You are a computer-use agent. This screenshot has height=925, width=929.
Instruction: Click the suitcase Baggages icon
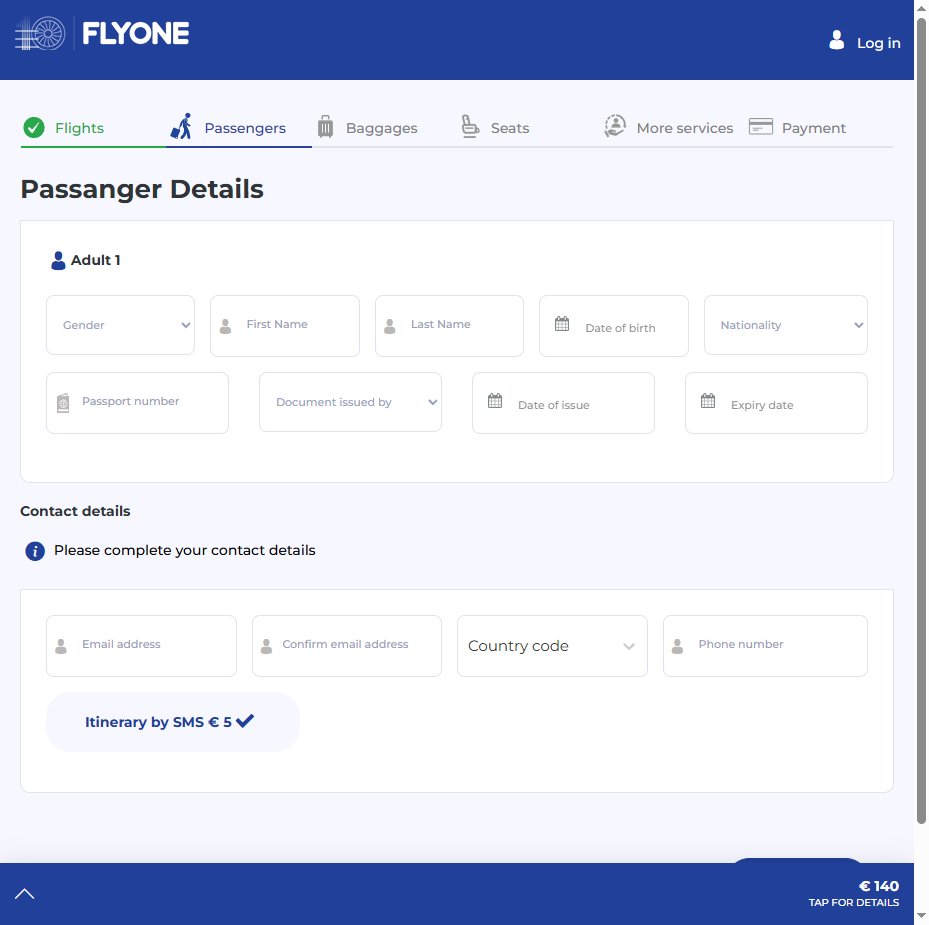click(325, 126)
